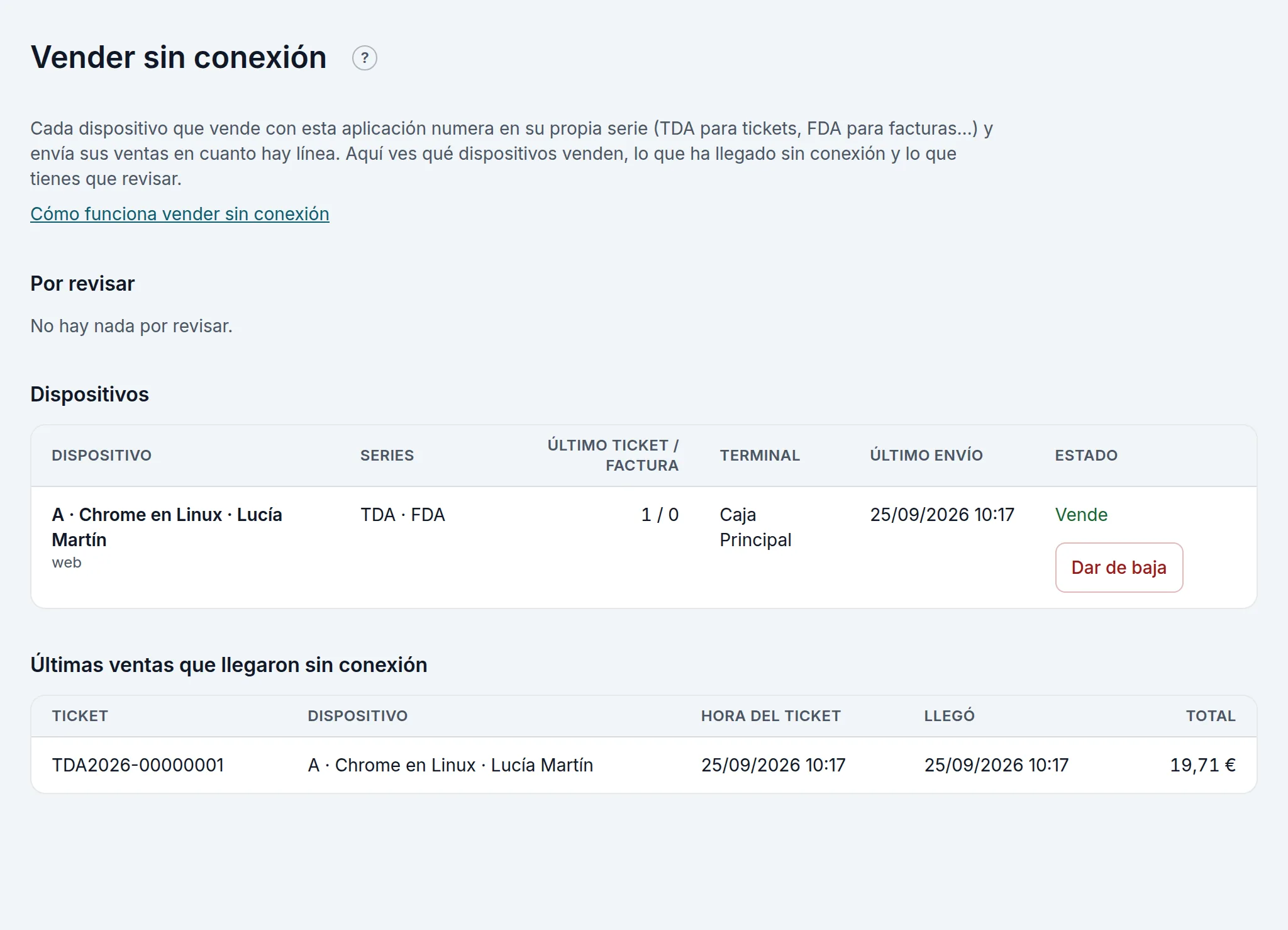Viewport: 1288px width, 930px height.
Task: Click the 'web' label under the device
Action: click(x=67, y=563)
